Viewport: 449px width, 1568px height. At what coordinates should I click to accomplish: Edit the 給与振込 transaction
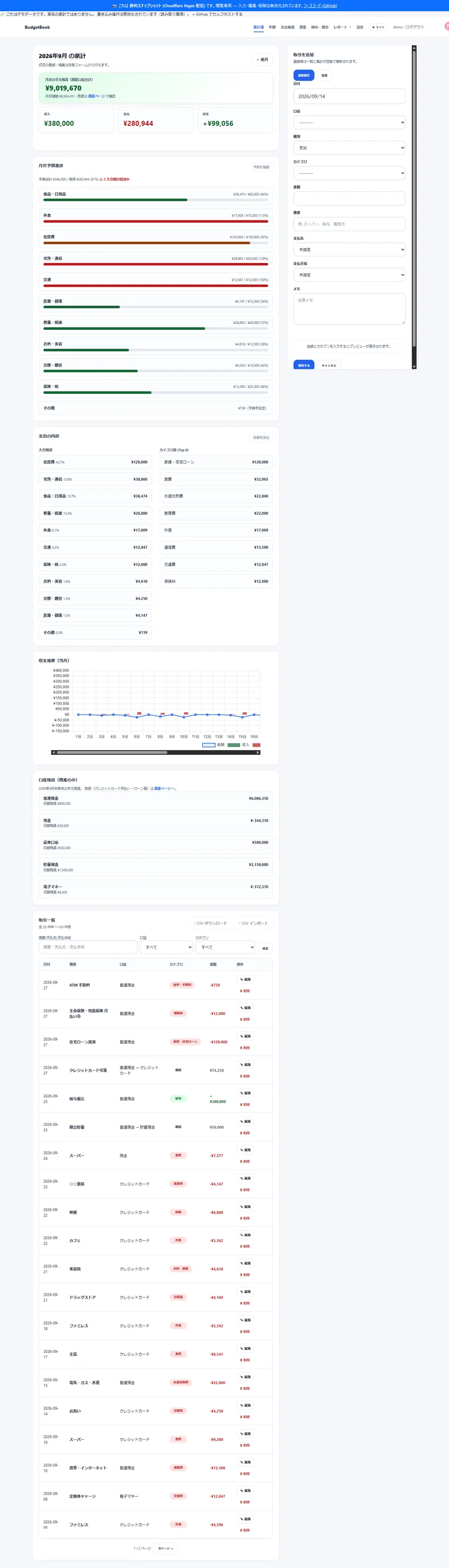tap(245, 1093)
